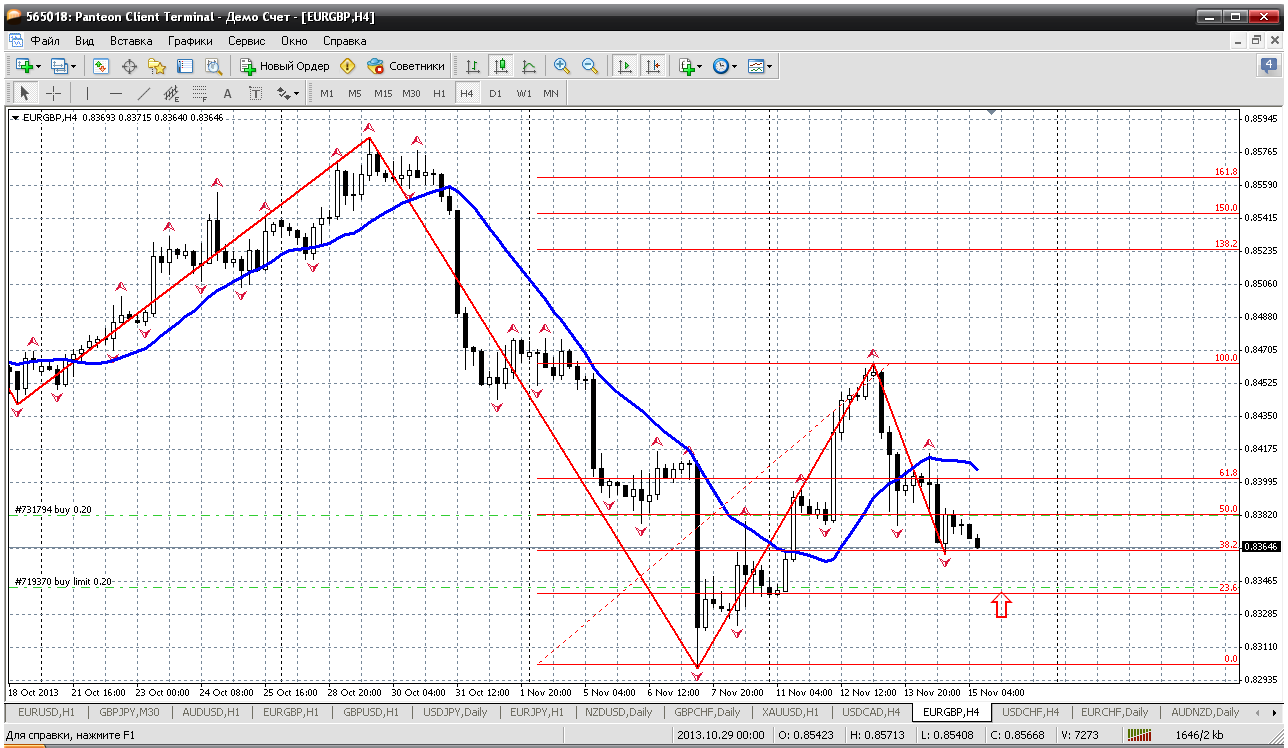Switch to M5 timeframe
The height and width of the screenshot is (748, 1288).
[355, 93]
